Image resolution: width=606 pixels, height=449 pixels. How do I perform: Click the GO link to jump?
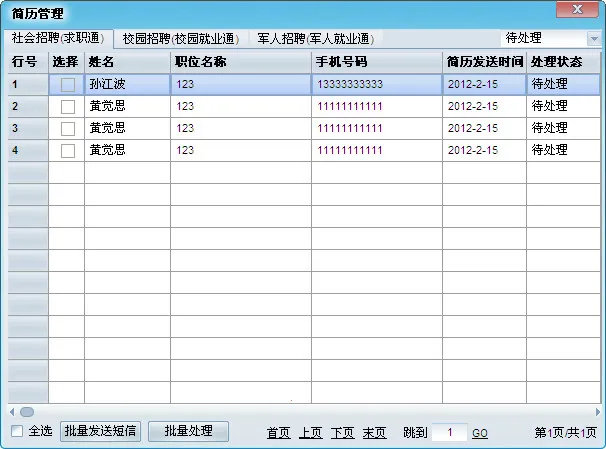480,433
